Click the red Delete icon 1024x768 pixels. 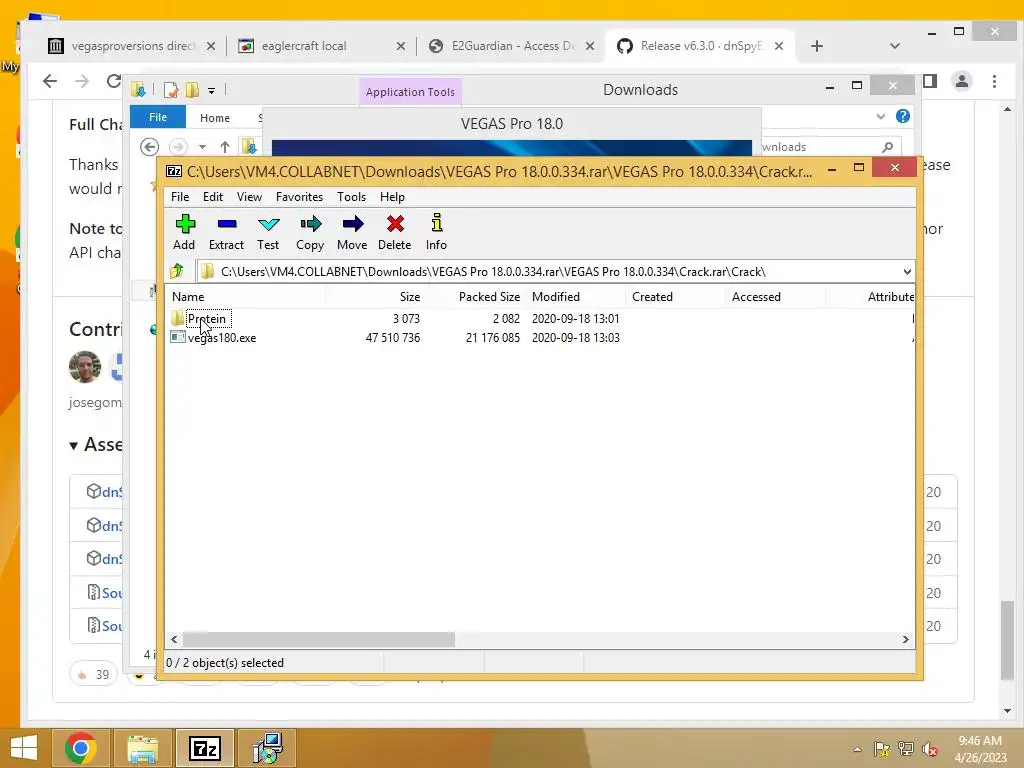[394, 232]
